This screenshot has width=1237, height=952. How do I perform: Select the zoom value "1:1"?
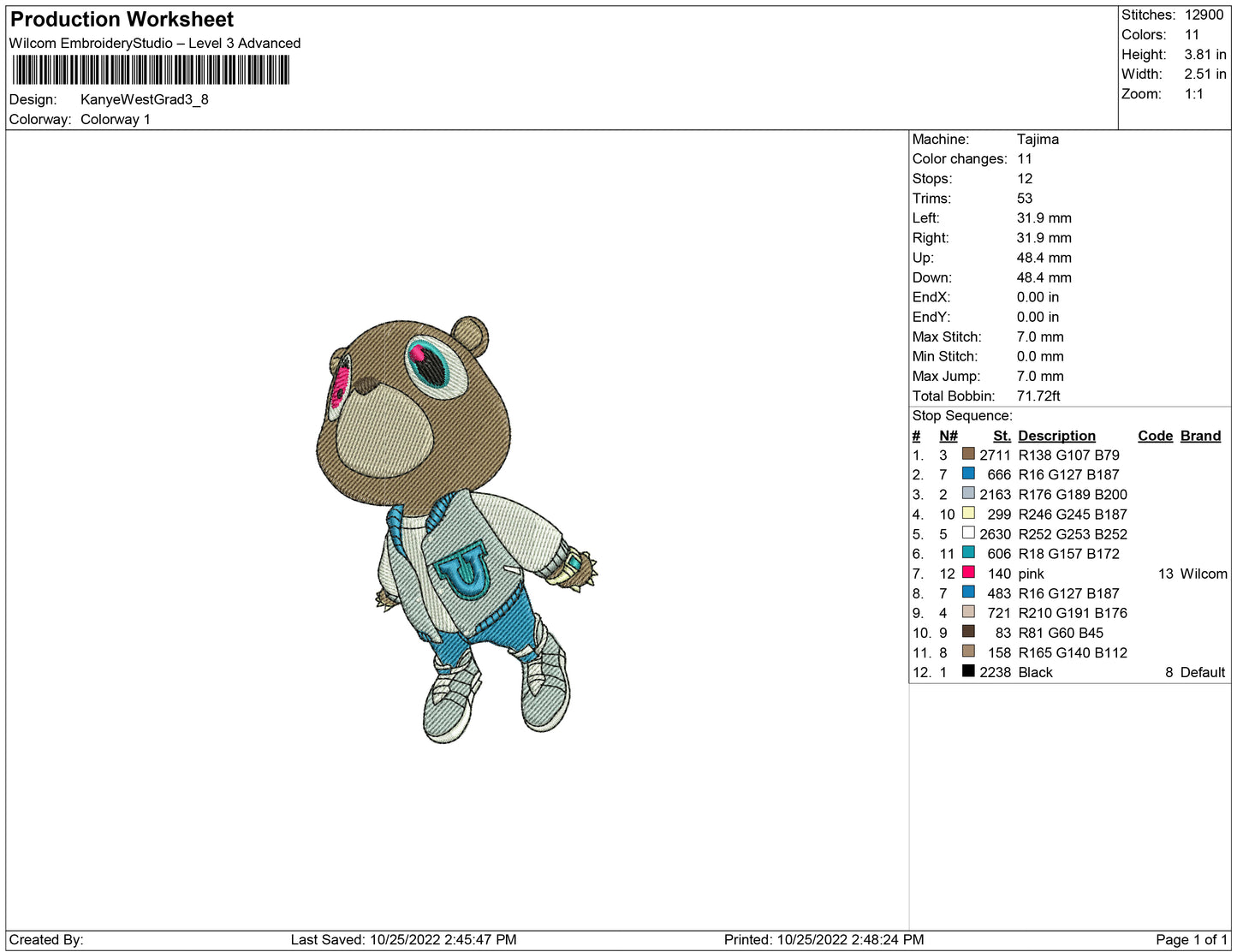click(1194, 94)
